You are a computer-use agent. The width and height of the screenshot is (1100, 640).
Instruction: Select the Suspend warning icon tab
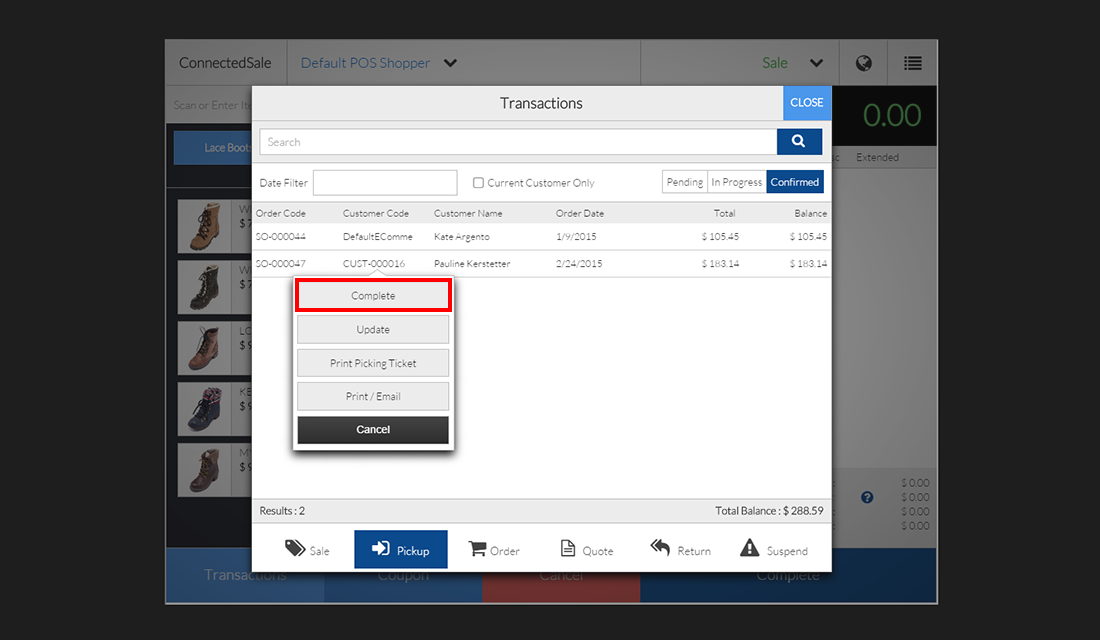click(x=773, y=550)
